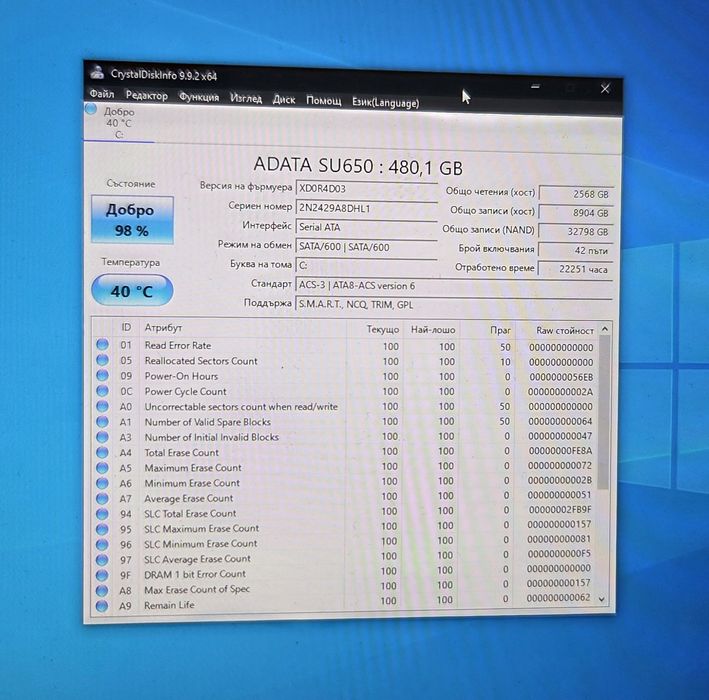Click the status icon for Minimum Erase Count
Image resolution: width=709 pixels, height=700 pixels.
pos(103,483)
